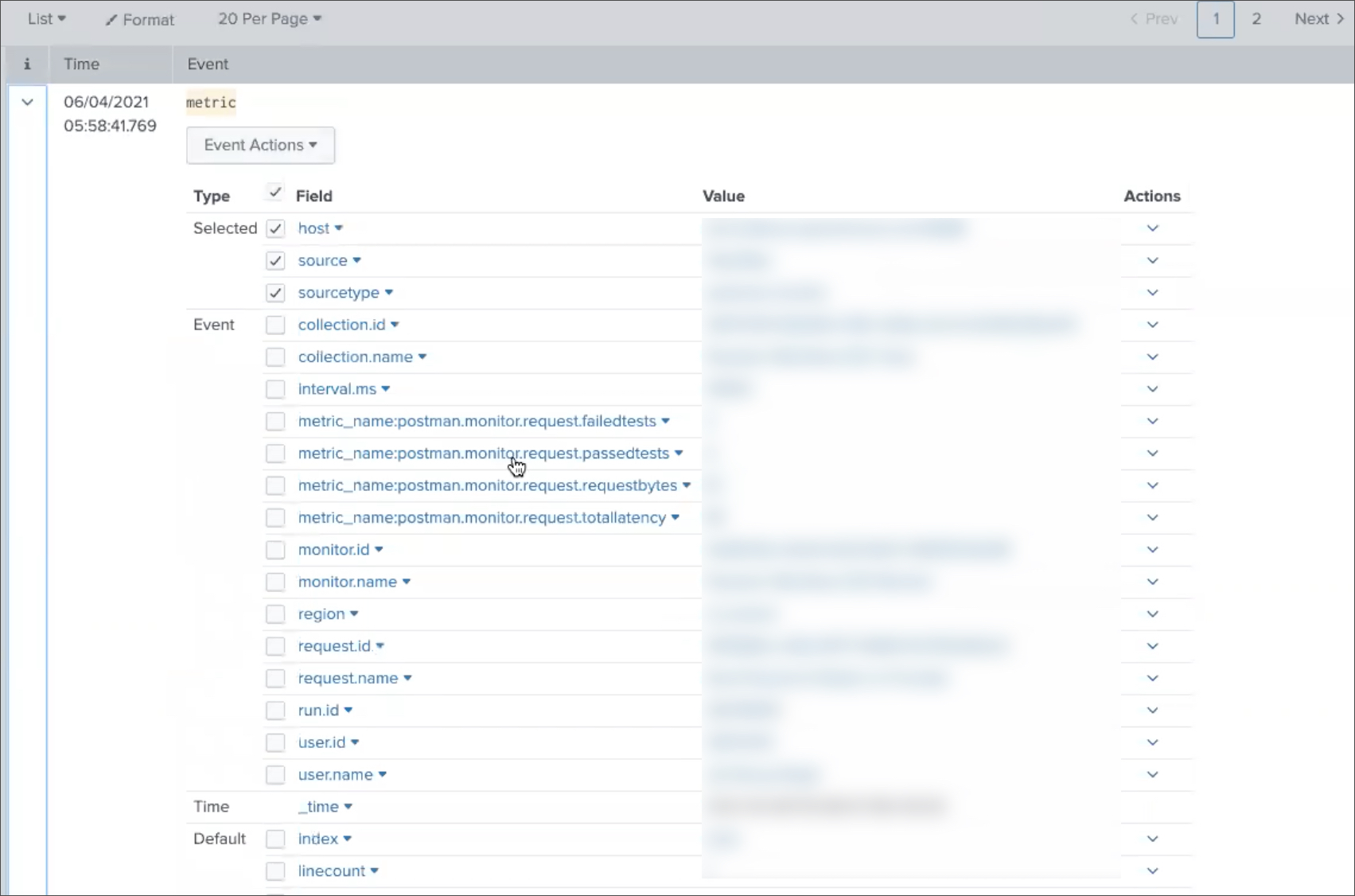Toggle the select-all Field header checkbox
1355x896 pixels.
[275, 193]
